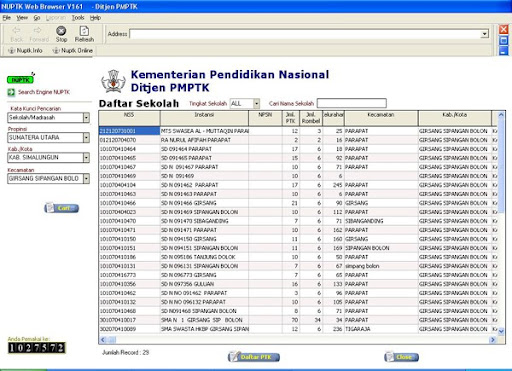The image size is (512, 371).
Task: Select row SD N 091470 SIBAGANDING
Action: point(298,221)
